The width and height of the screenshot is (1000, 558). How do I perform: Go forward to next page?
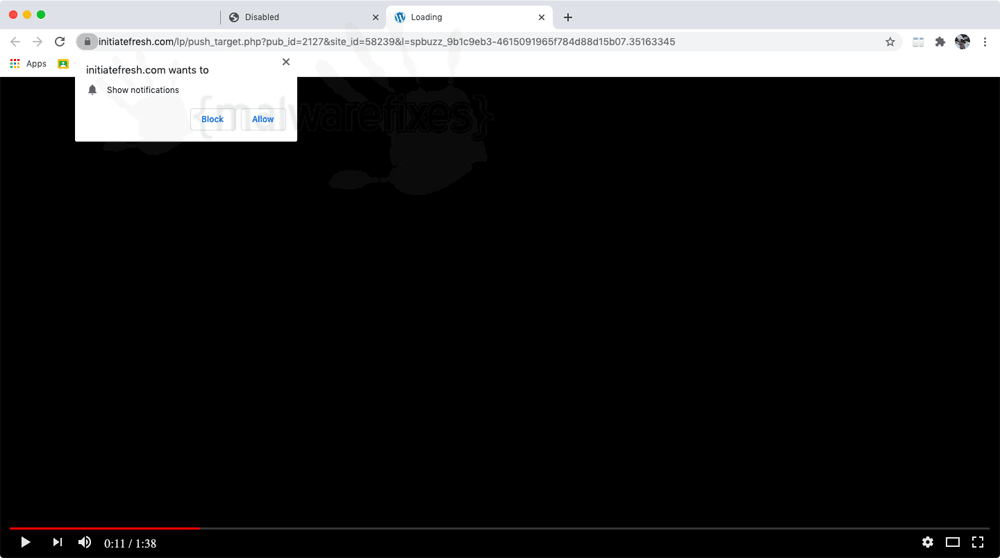pyautogui.click(x=38, y=42)
